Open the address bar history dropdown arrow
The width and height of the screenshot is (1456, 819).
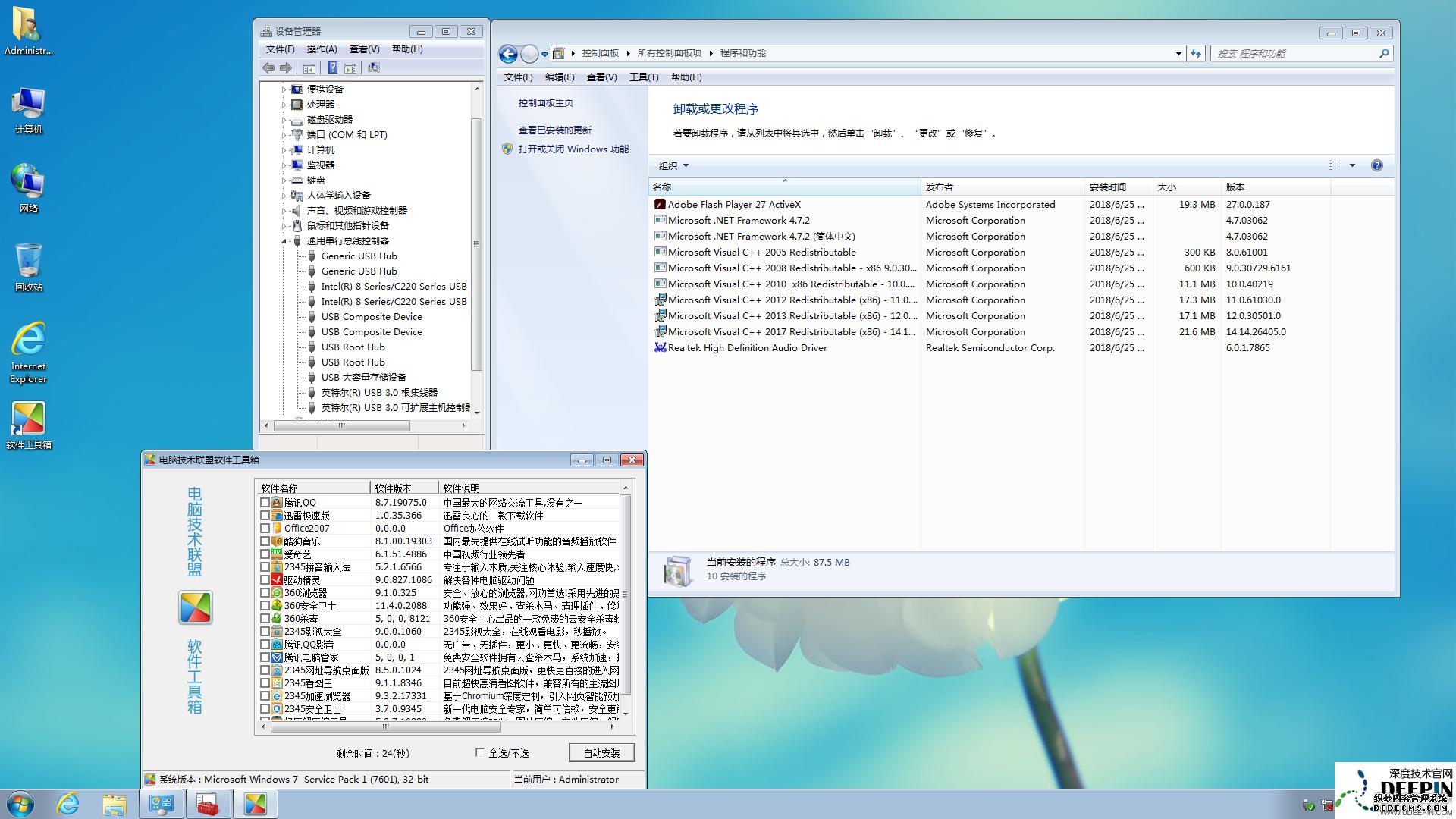(x=1178, y=54)
